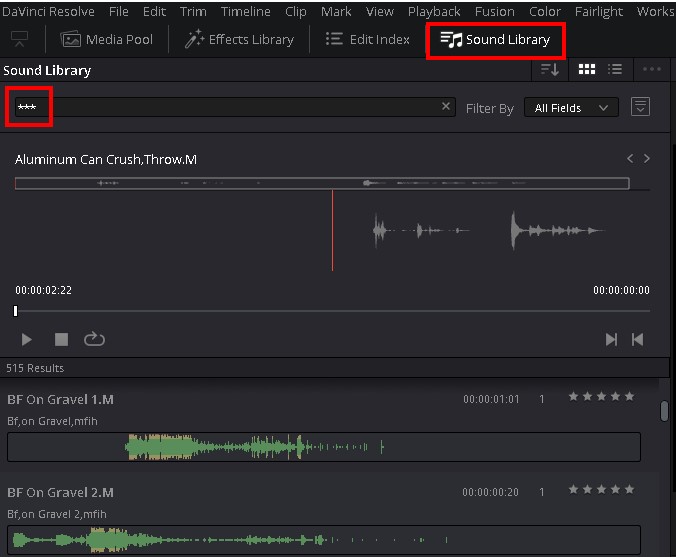The height and width of the screenshot is (557, 676).
Task: Move the preview position slider handle
Action: (x=16, y=311)
